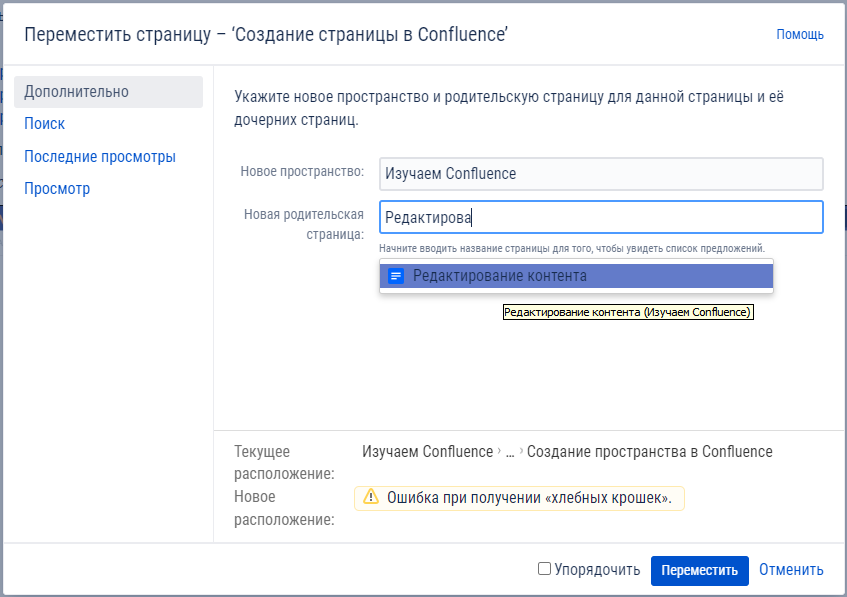Click the breadcrumb error message text
Screen dimensions: 847x597
click(528, 497)
